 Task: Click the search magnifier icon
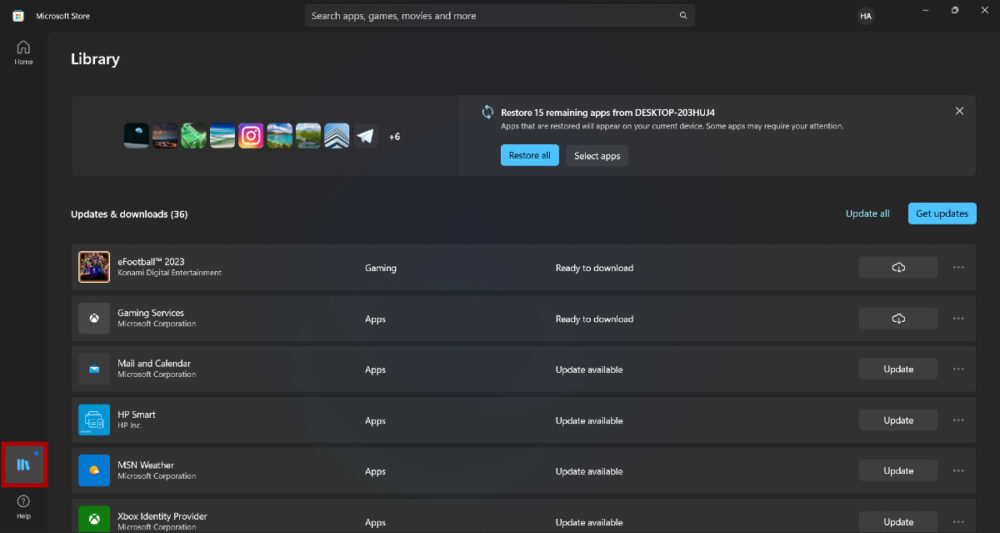pos(683,15)
